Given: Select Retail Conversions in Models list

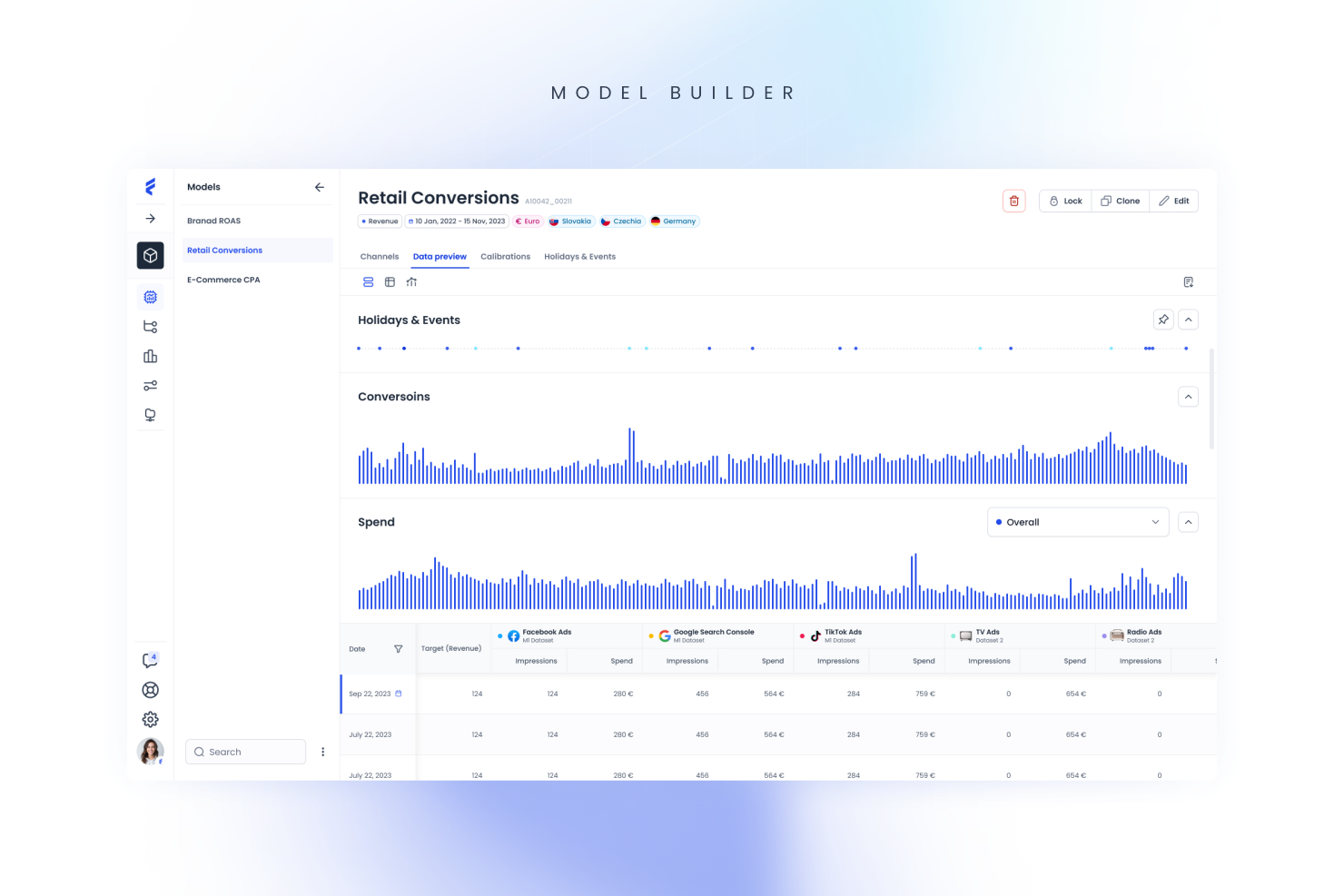Looking at the screenshot, I should [x=257, y=251].
